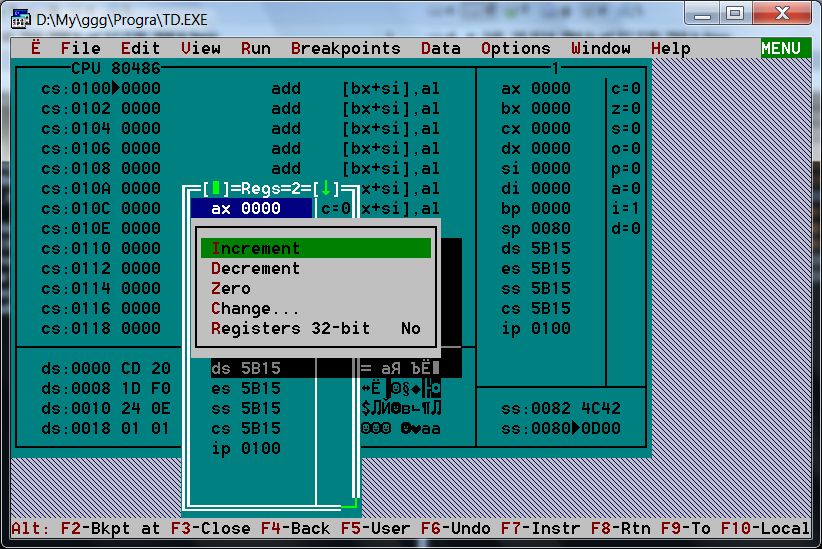
Task: Click F3-Close in the status bar
Action: (211, 528)
